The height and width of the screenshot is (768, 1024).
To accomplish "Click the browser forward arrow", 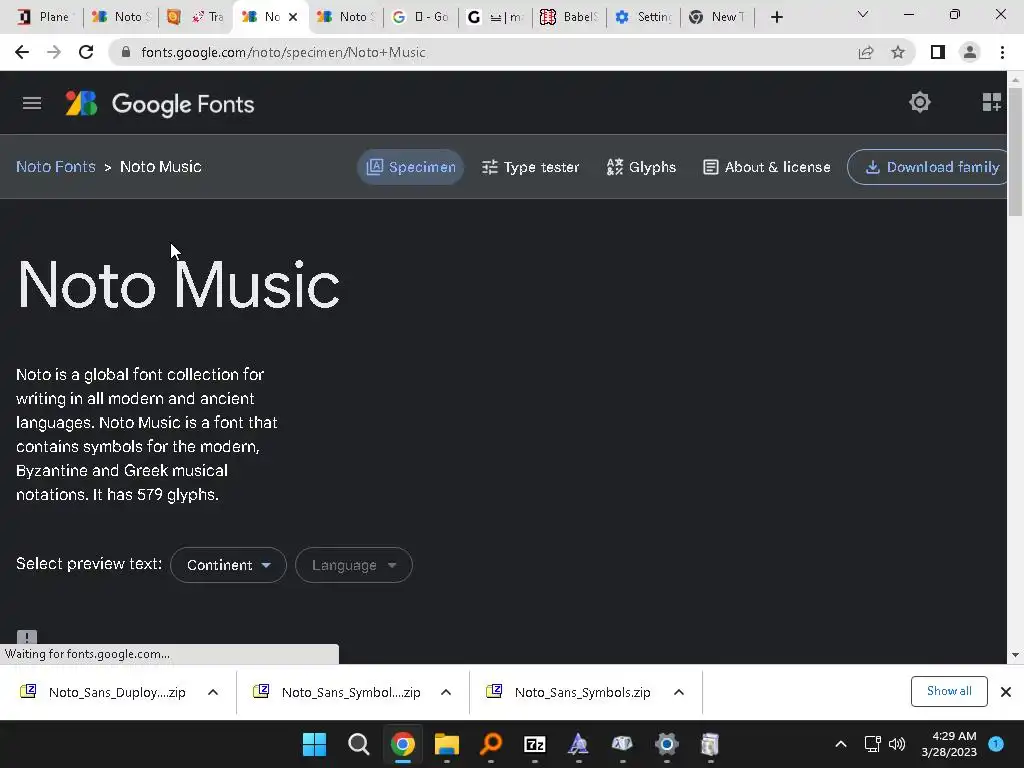I will click(54, 52).
